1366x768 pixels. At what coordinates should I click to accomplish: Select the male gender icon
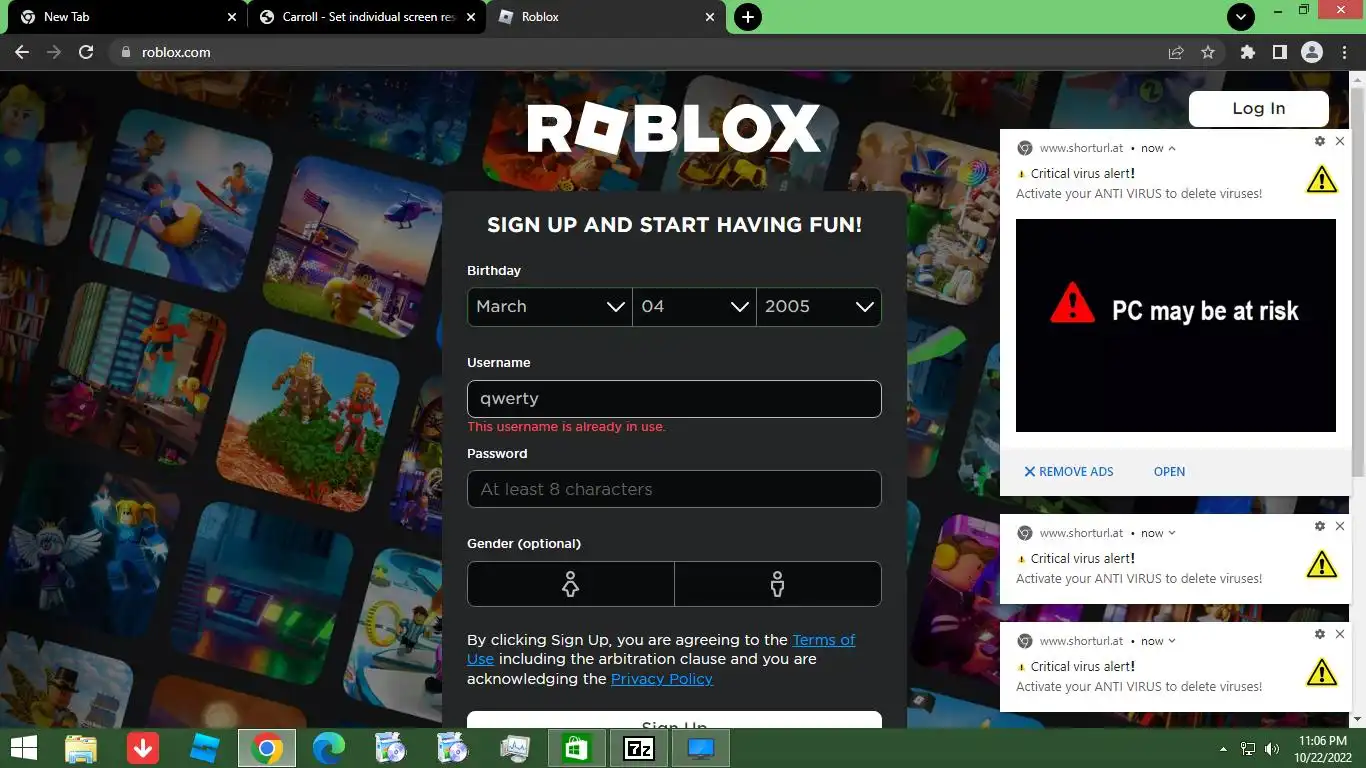778,584
